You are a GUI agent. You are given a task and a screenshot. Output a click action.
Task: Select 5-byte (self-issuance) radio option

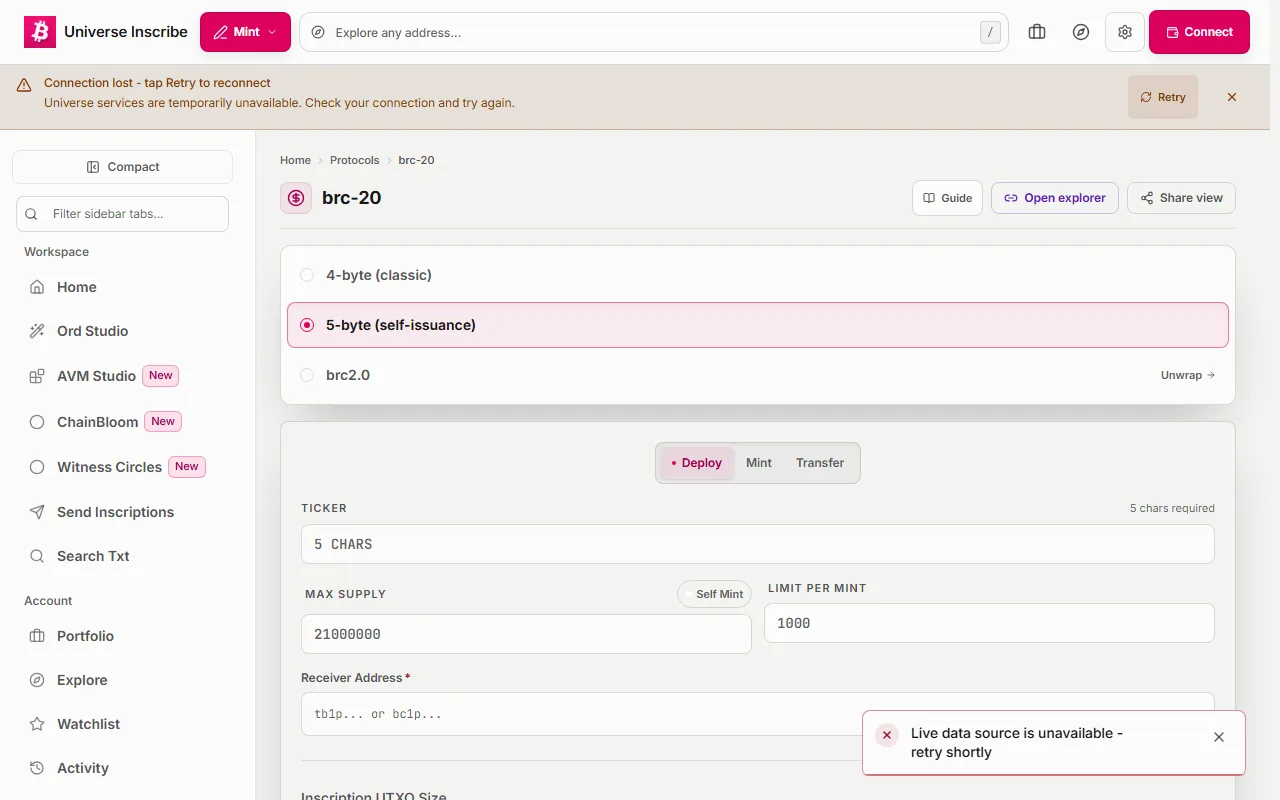click(758, 325)
